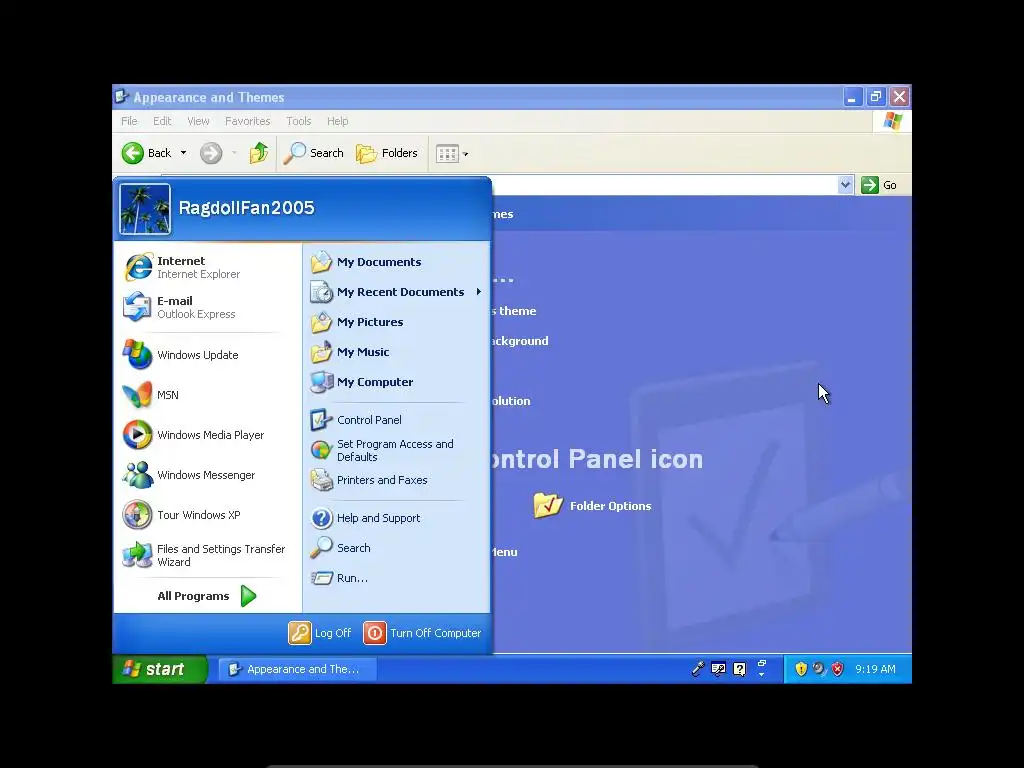The height and width of the screenshot is (768, 1024).
Task: Open My Music folder
Action: 396,352
